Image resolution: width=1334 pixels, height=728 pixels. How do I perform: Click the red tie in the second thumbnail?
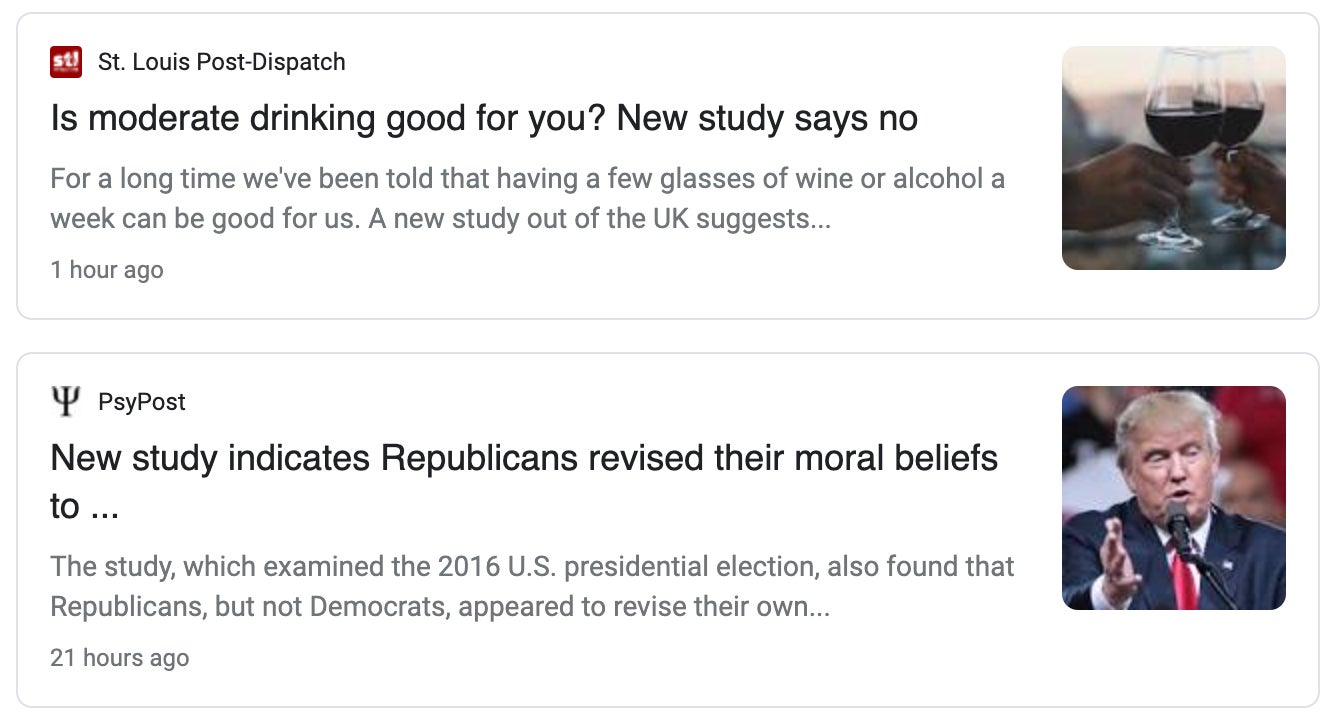point(1185,580)
